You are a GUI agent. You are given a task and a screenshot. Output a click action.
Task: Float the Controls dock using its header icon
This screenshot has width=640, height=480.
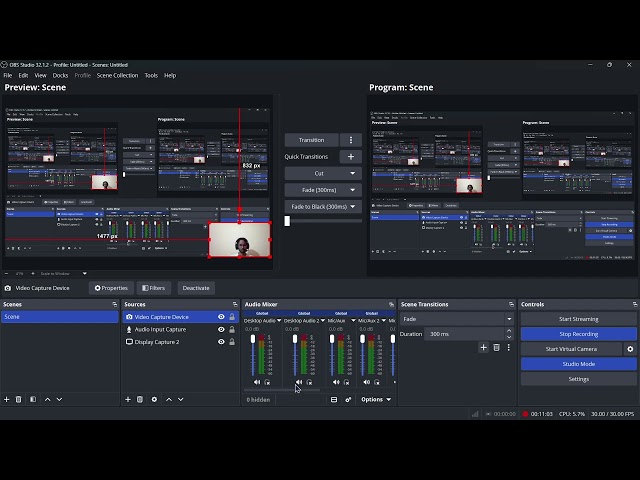(635, 304)
